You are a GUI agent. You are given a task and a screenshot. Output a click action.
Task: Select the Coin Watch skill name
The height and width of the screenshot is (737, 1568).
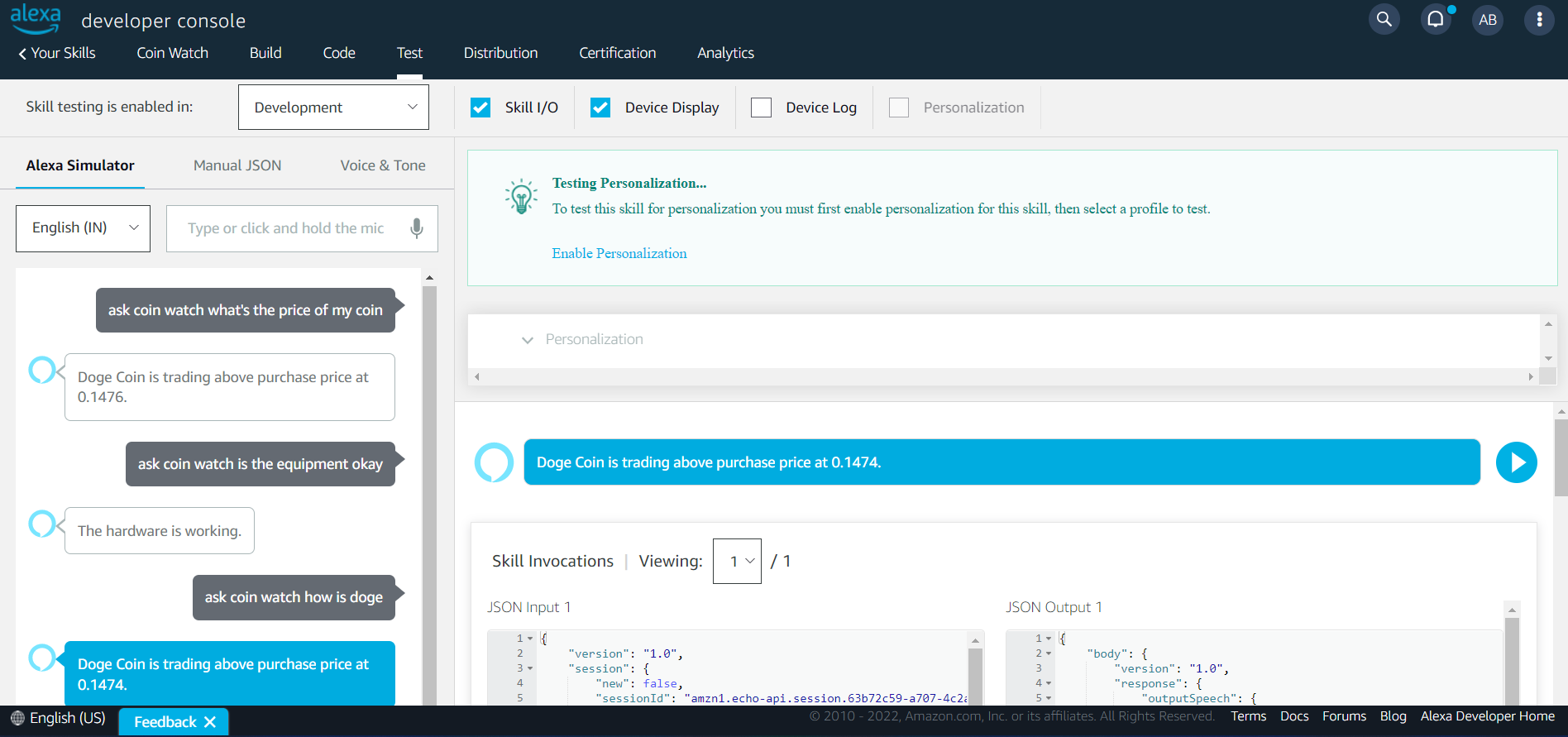(x=172, y=53)
